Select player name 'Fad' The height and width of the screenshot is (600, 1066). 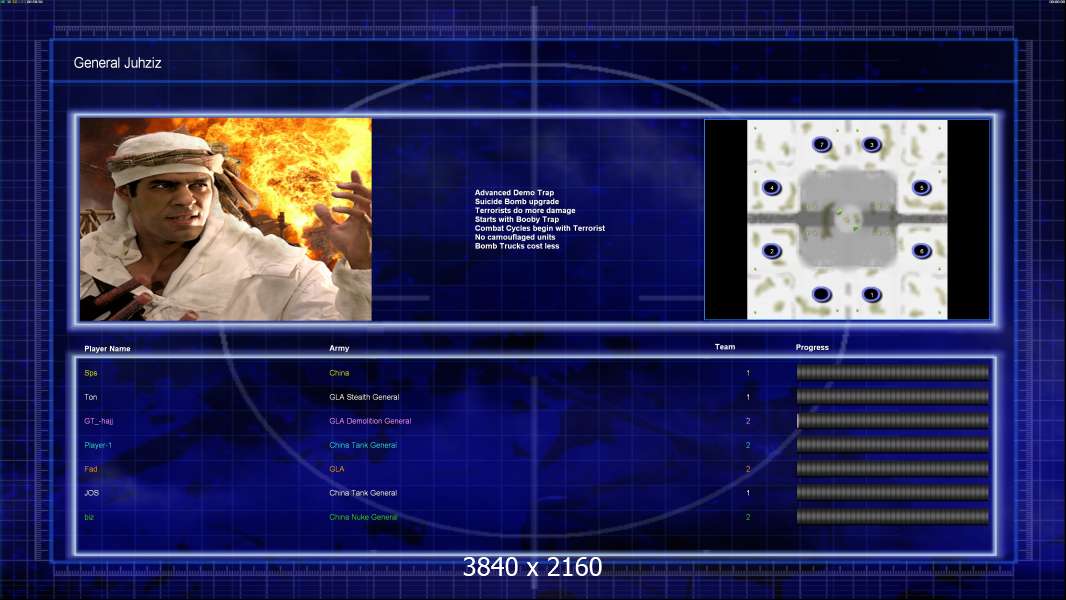(91, 469)
